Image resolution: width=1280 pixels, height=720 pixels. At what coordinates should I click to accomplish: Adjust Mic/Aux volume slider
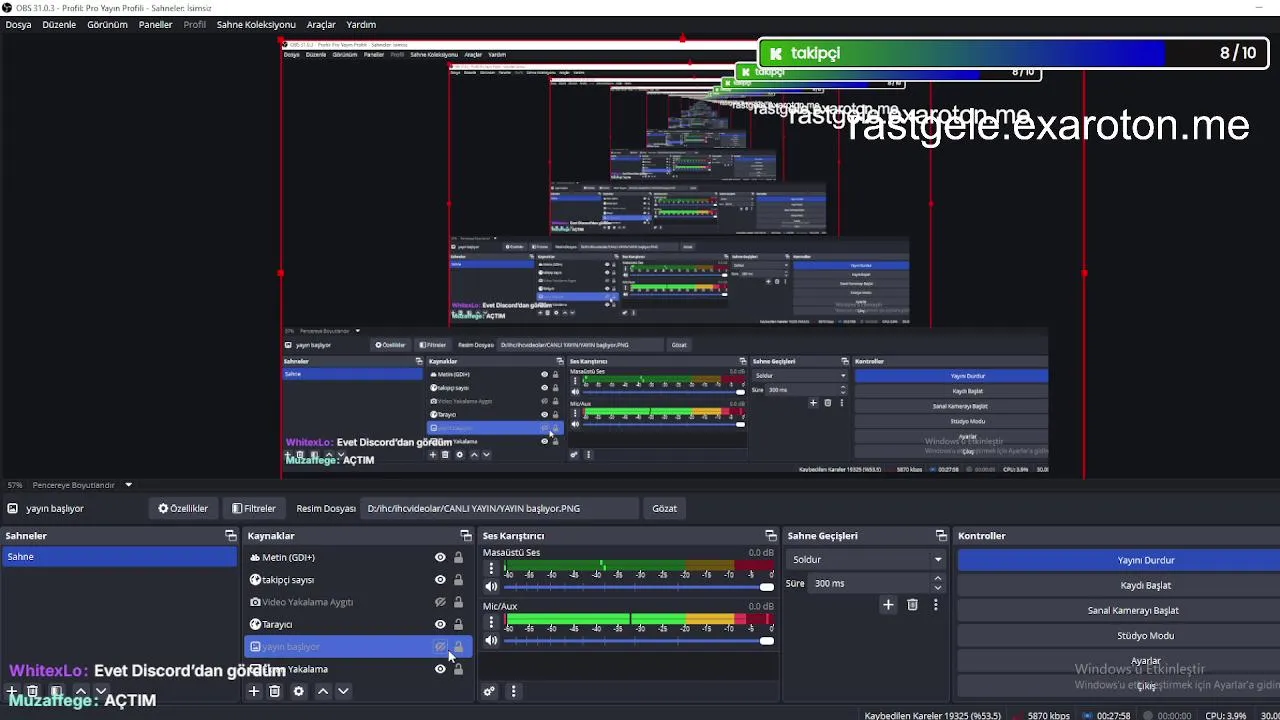point(639,640)
